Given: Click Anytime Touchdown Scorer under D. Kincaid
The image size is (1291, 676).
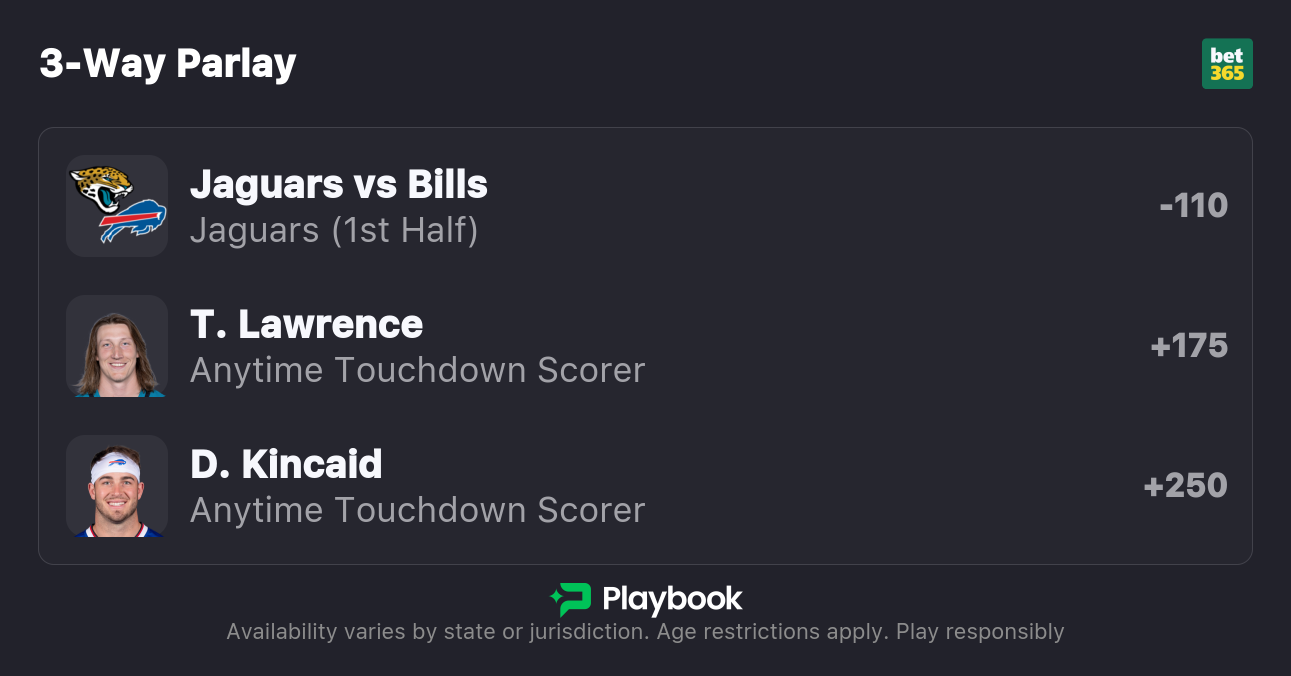Looking at the screenshot, I should (x=417, y=510).
